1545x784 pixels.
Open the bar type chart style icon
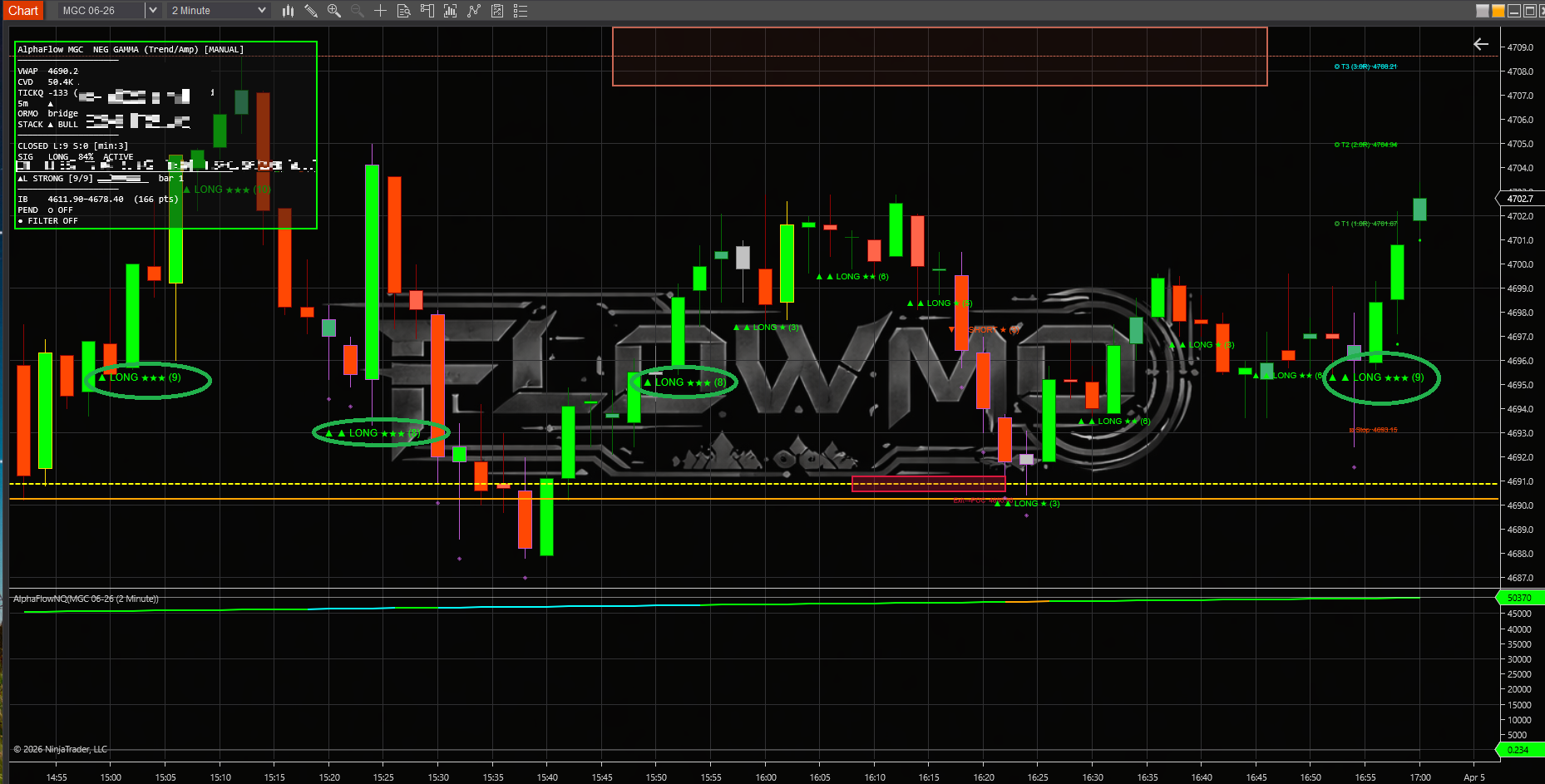[x=288, y=11]
